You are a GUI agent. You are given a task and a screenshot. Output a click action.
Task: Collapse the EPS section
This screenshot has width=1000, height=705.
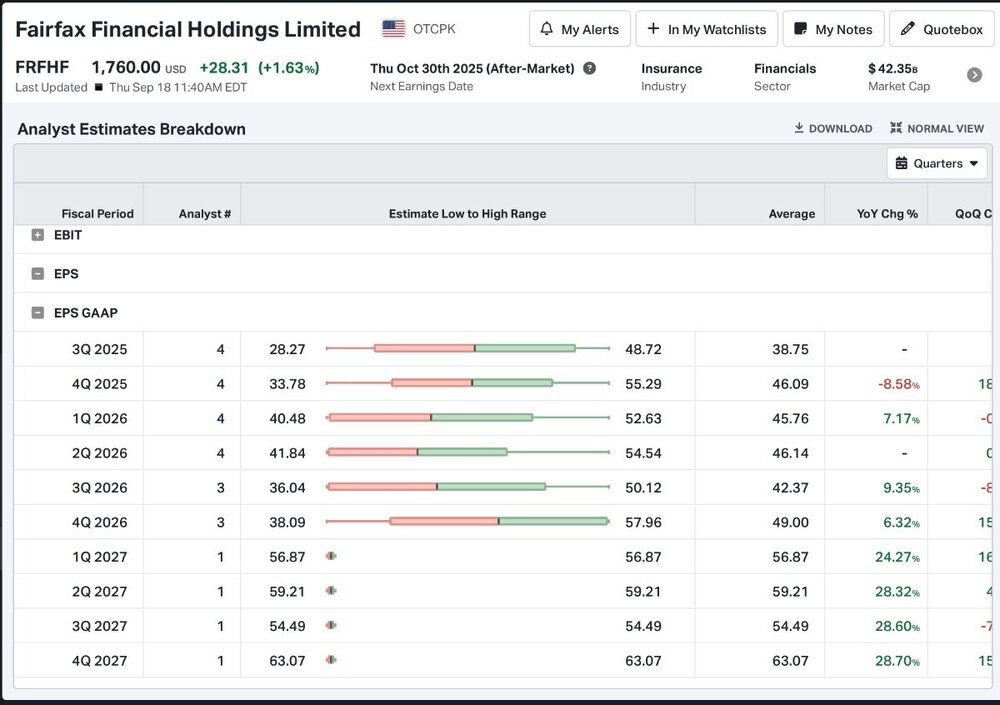pyautogui.click(x=38, y=274)
